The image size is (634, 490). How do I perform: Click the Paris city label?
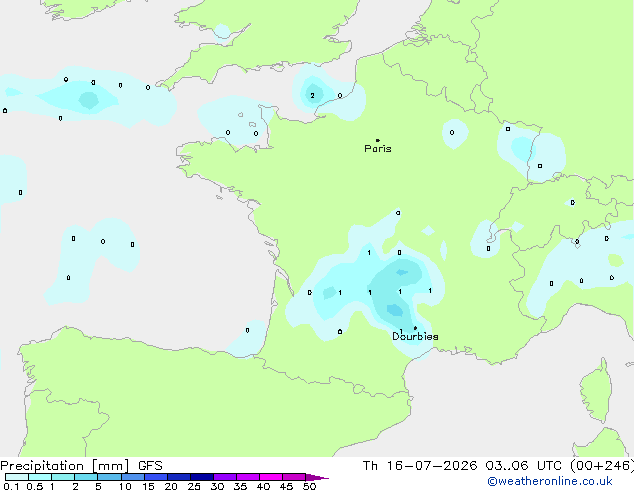pos(378,149)
